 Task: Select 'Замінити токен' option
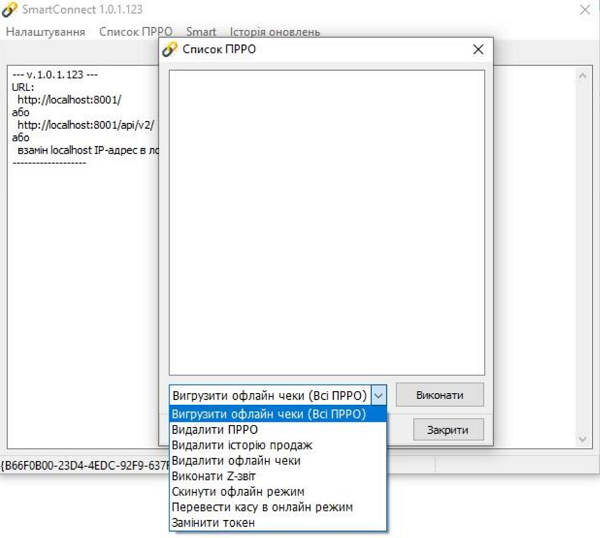(x=278, y=523)
